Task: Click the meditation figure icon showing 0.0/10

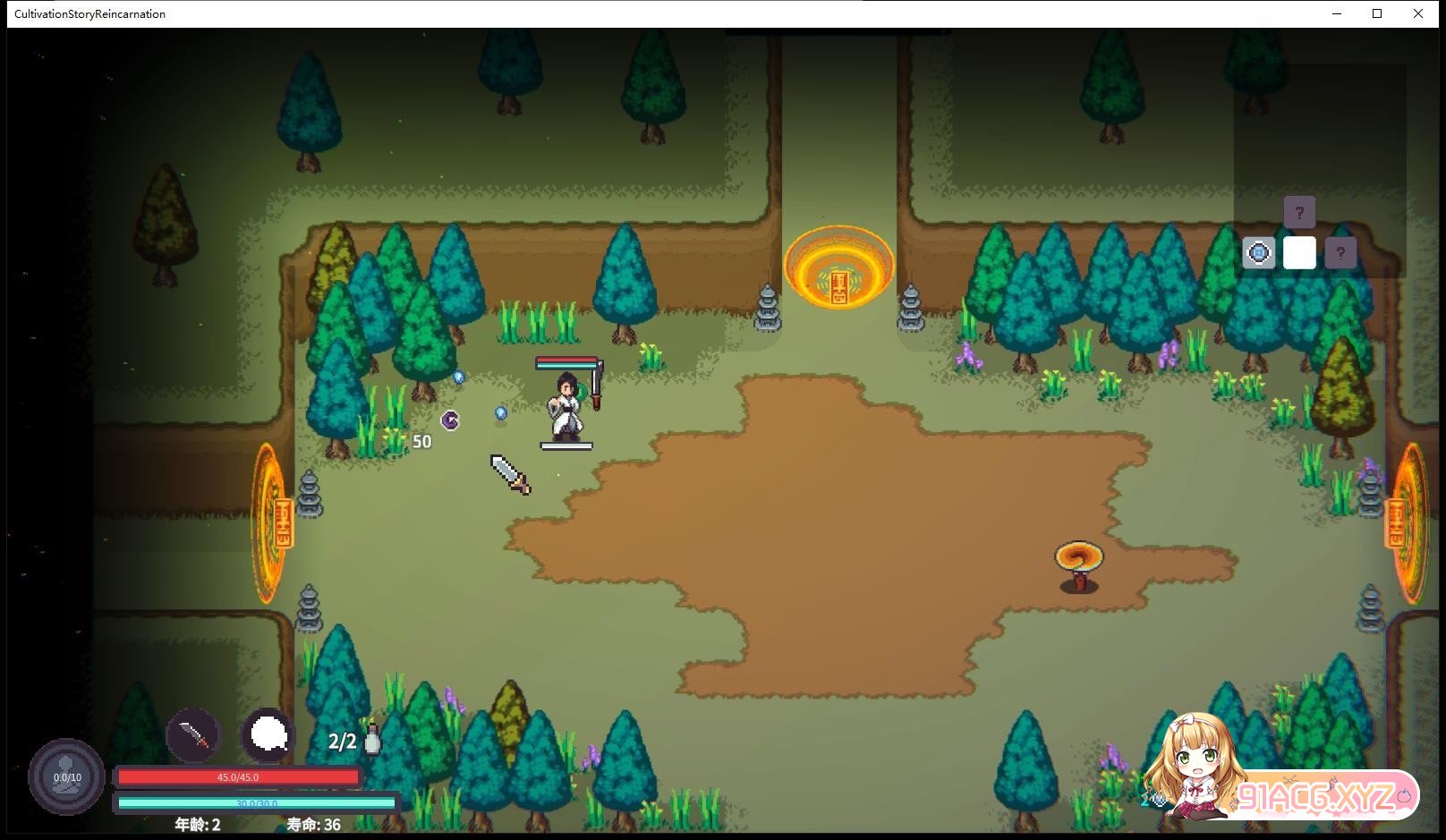Action: click(x=66, y=776)
